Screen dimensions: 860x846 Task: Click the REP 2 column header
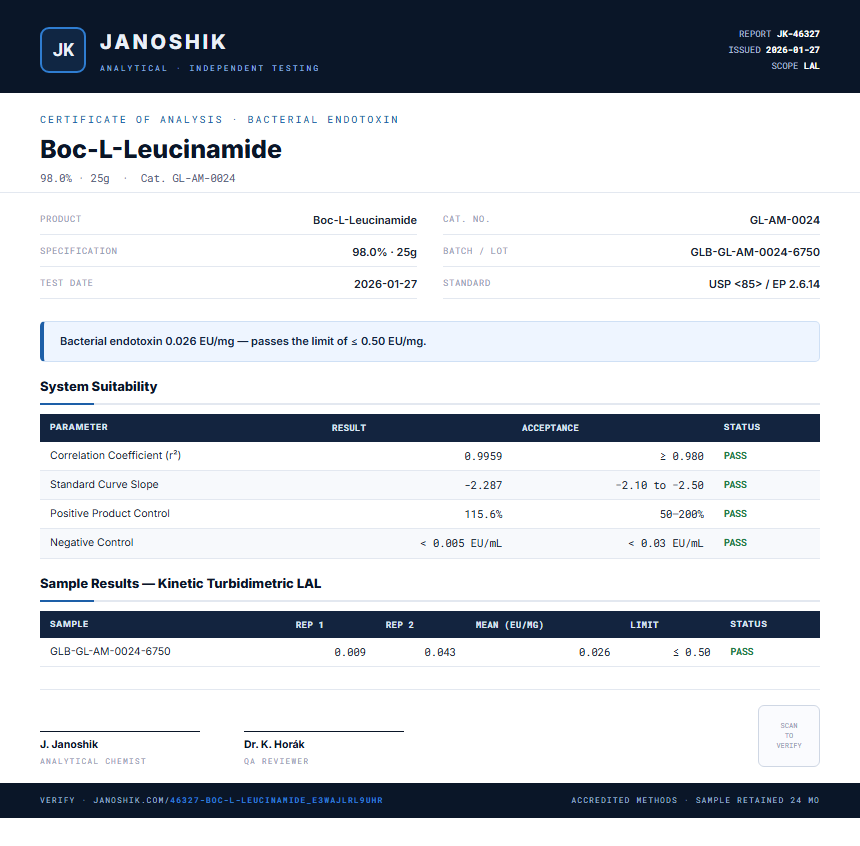coord(399,625)
